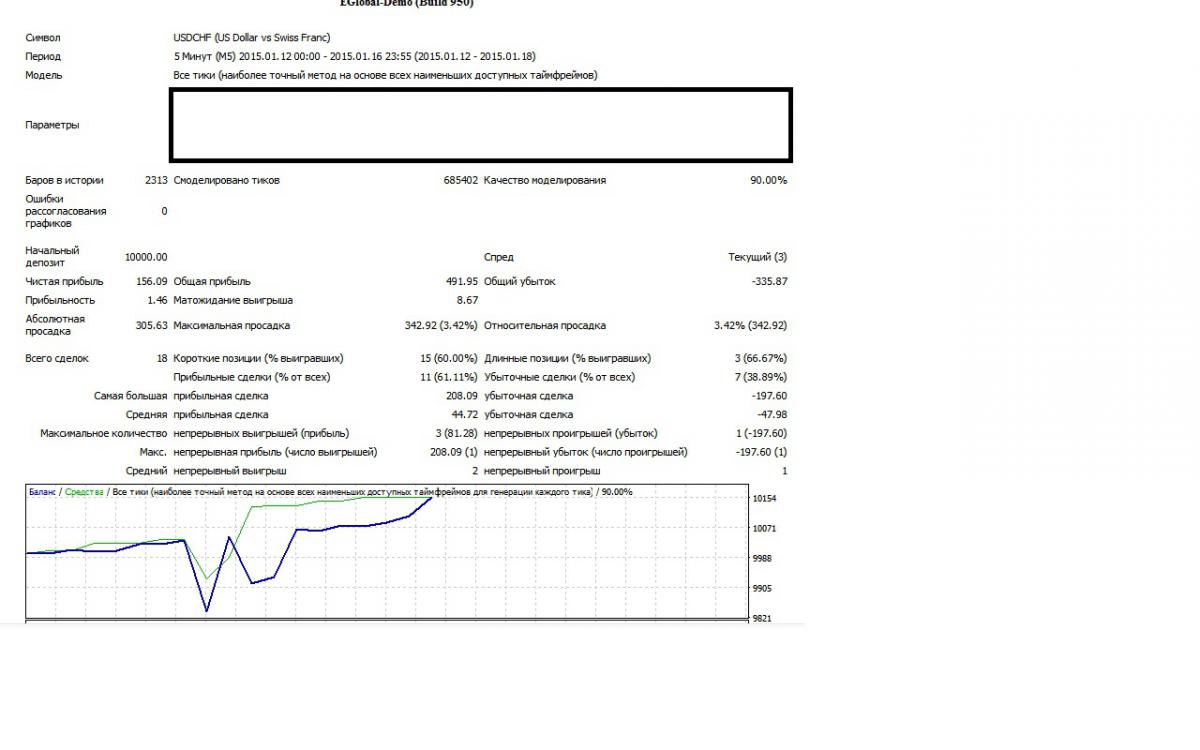Image resolution: width=1200 pixels, height=750 pixels.
Task: Click the "Всего сделок" label
Action: click(x=57, y=358)
